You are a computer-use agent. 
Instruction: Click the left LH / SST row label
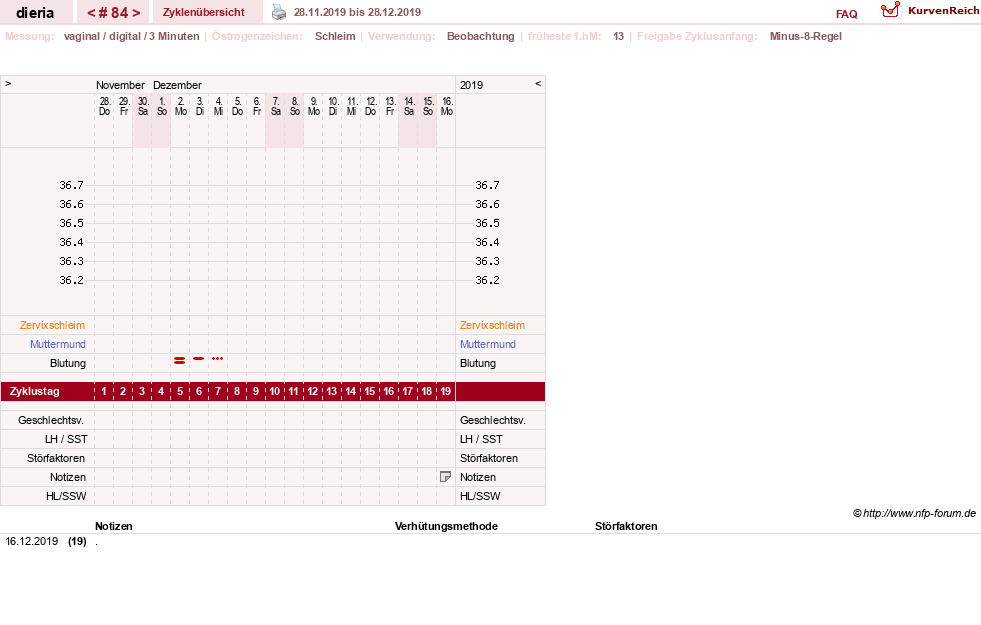[66, 439]
